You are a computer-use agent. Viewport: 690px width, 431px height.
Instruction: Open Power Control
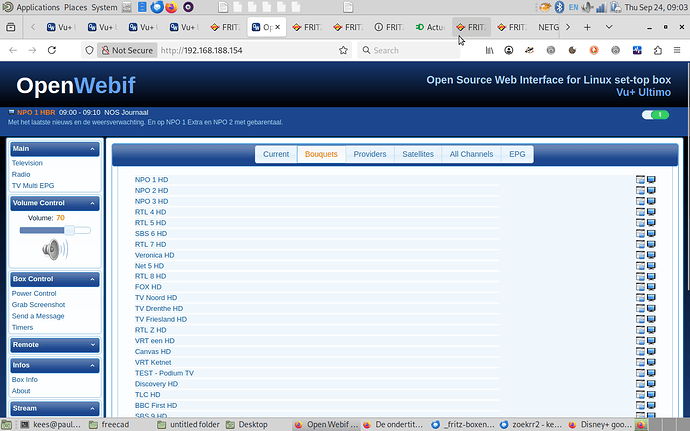(x=34, y=293)
